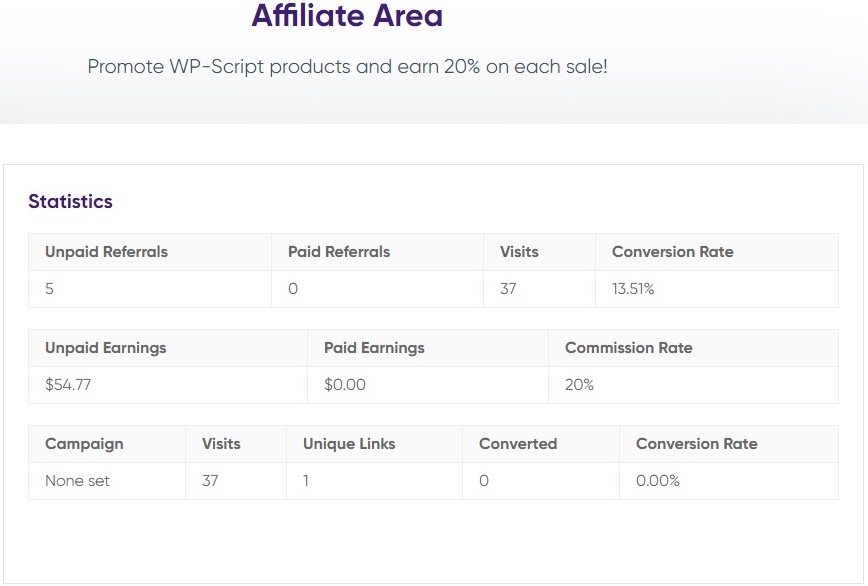Click the promote WP-Script products tagline text
The image size is (868, 586).
pos(348,67)
